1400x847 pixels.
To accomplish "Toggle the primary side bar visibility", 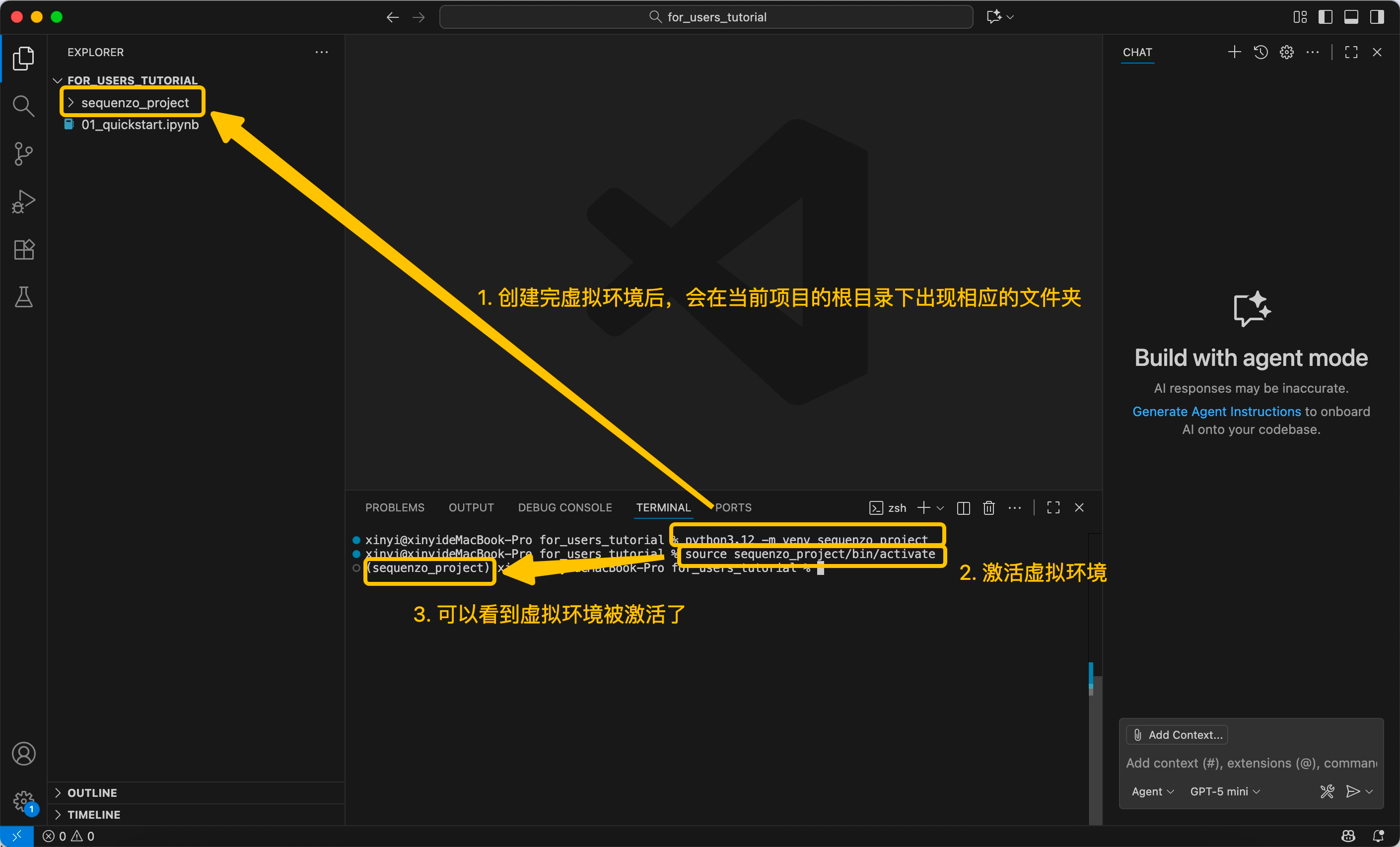I will (x=1325, y=17).
